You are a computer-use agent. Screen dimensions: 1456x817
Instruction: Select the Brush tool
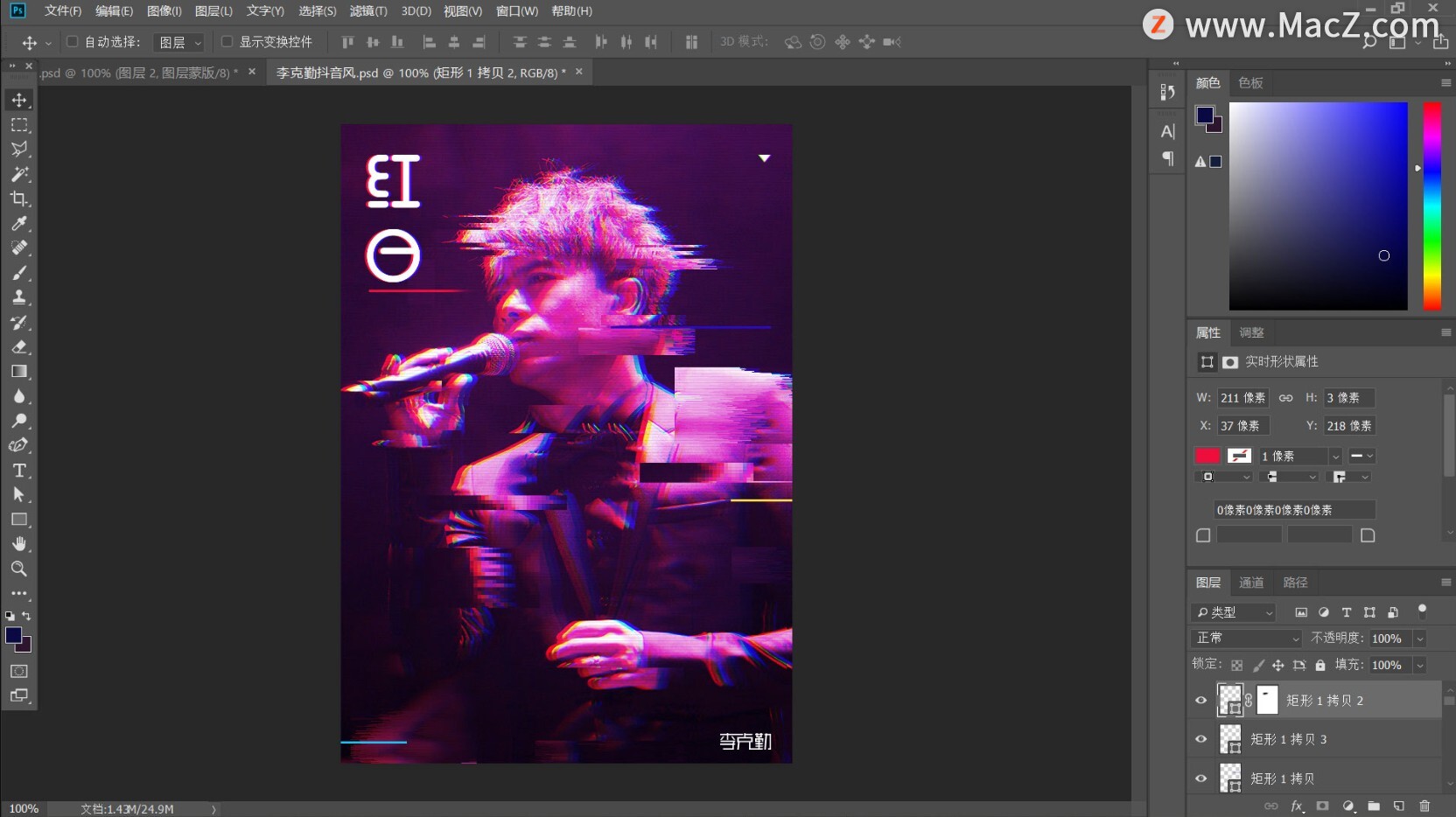click(19, 273)
